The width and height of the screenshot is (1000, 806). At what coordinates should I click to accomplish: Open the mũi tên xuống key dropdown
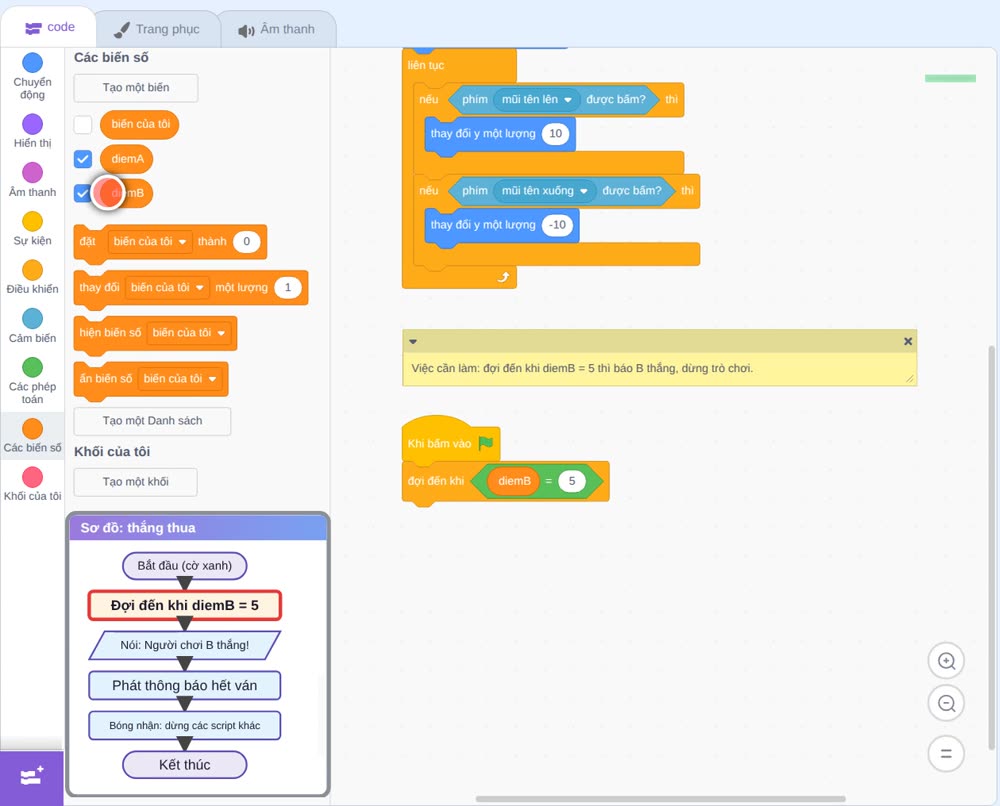tap(545, 191)
